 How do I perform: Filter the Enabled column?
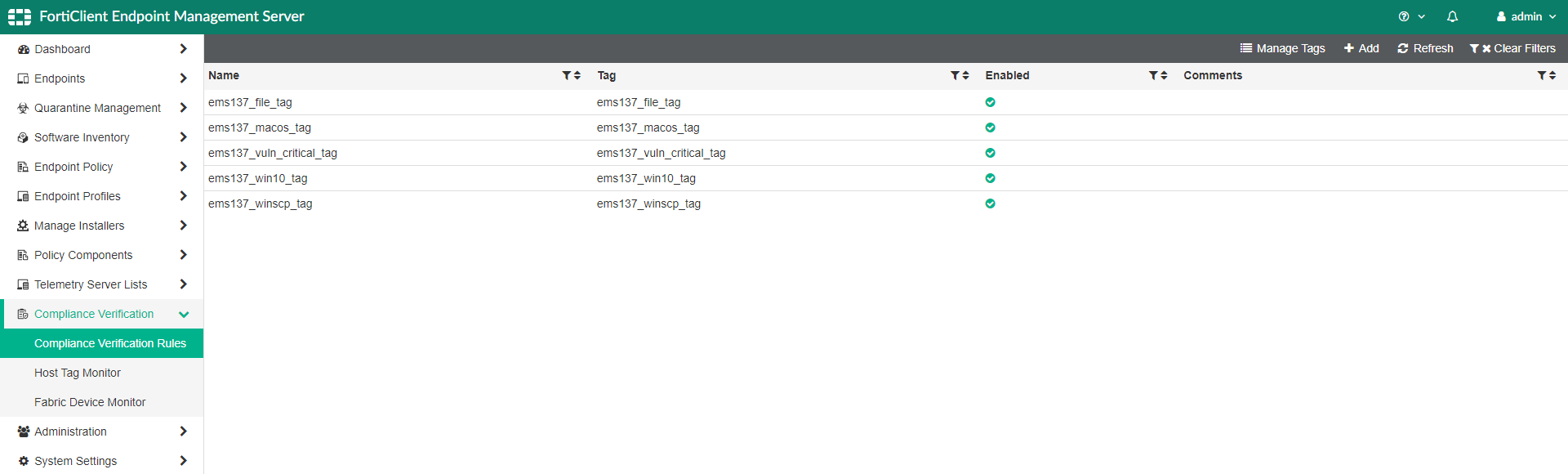[1153, 75]
